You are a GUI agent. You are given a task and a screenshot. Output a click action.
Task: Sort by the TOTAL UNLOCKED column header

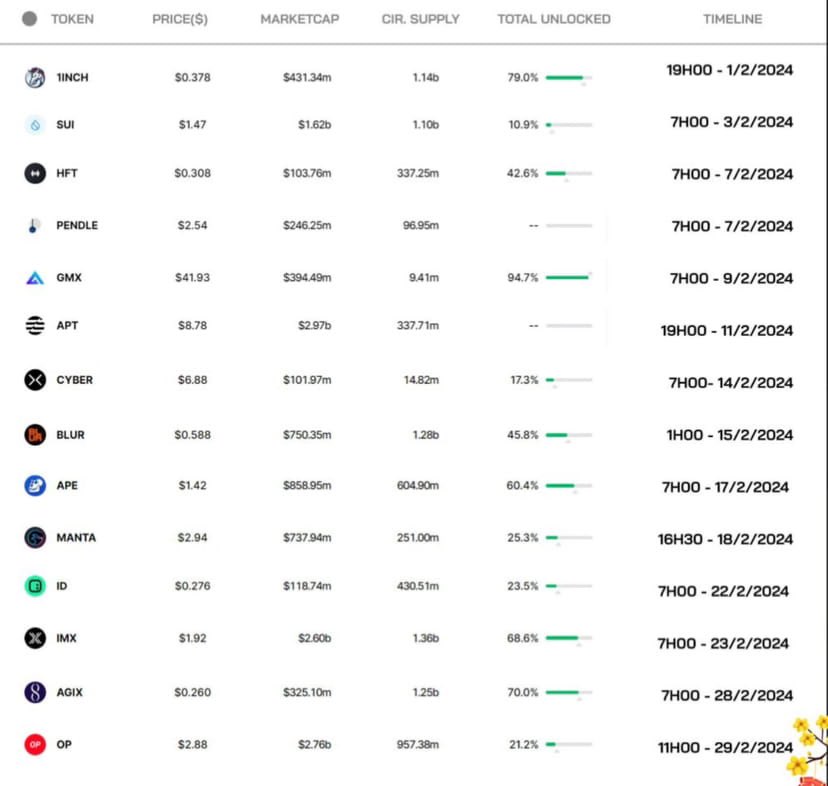coord(554,19)
